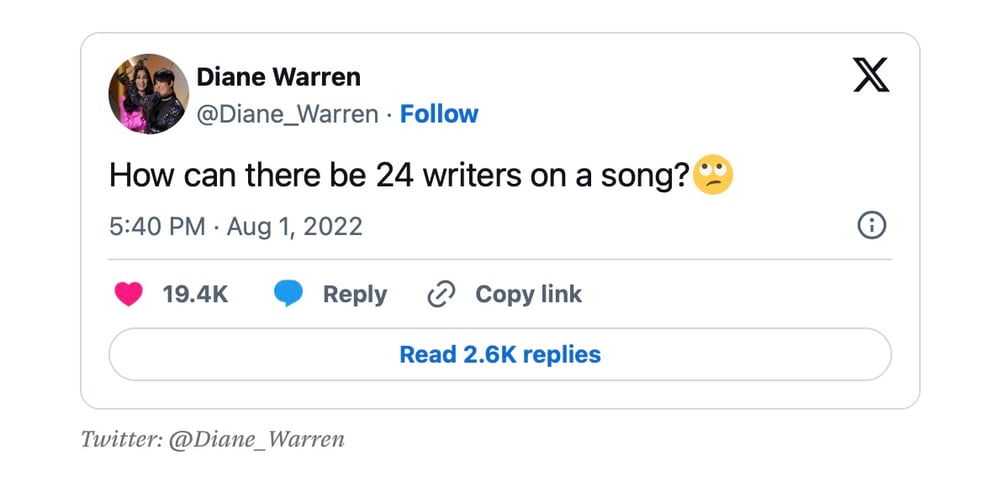Click the Aug 1, 2022 date text
The height and width of the screenshot is (497, 1004).
[295, 226]
